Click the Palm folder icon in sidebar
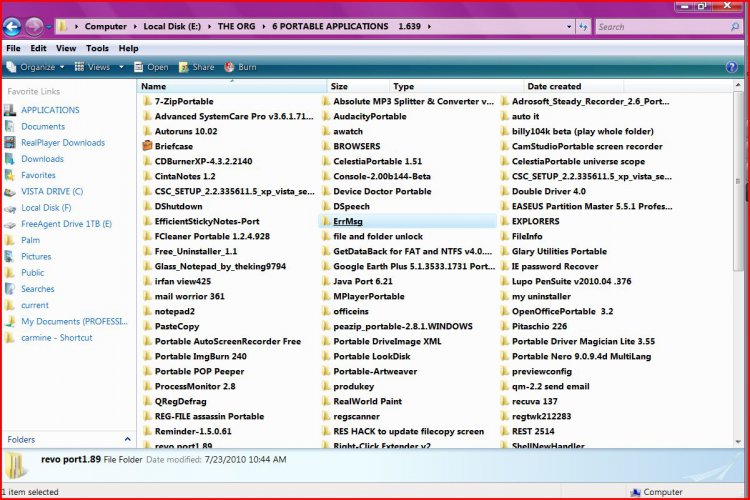This screenshot has height=500, width=750. click(10, 240)
